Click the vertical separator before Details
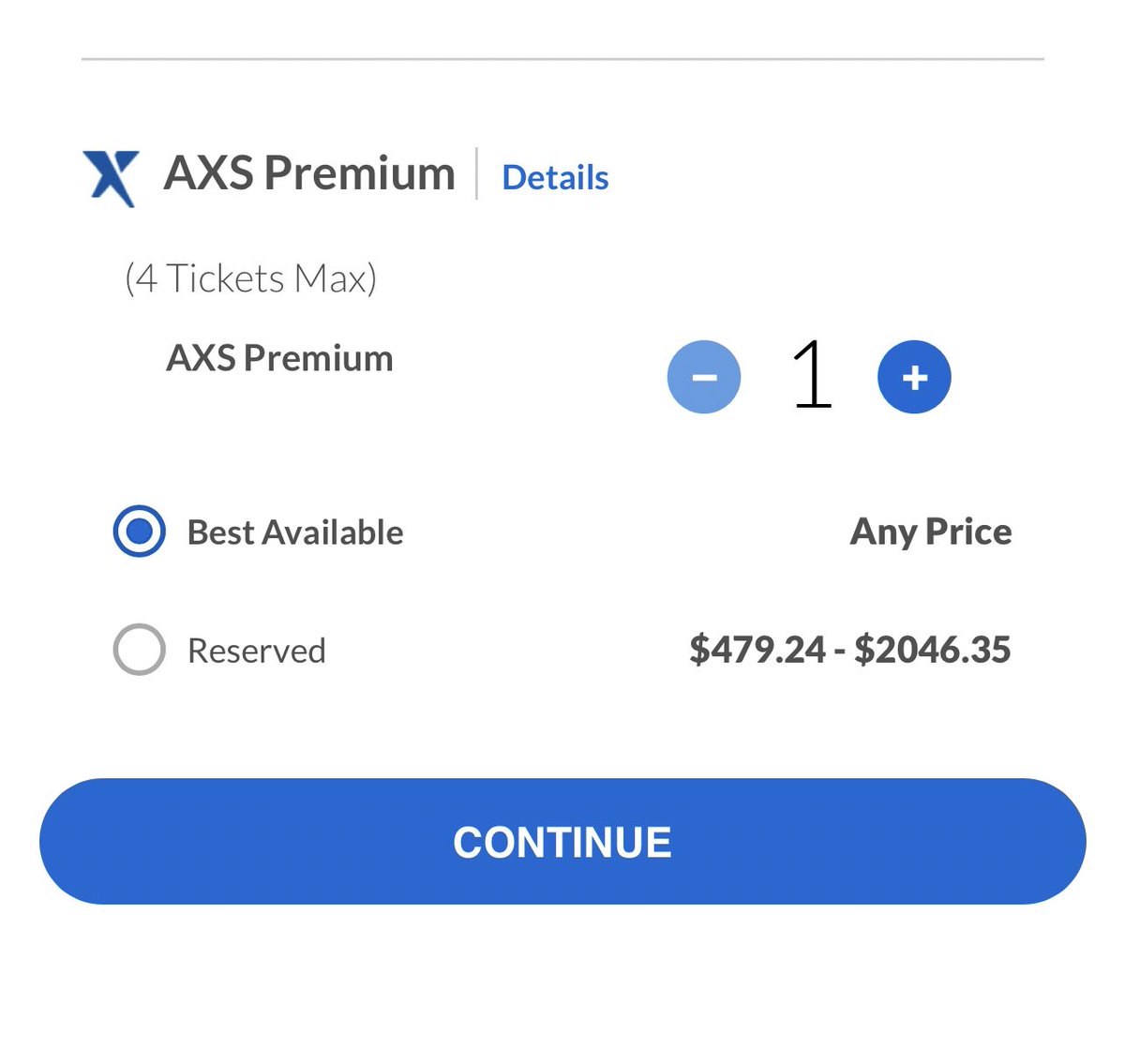This screenshot has width=1125, height=1064. point(476,173)
